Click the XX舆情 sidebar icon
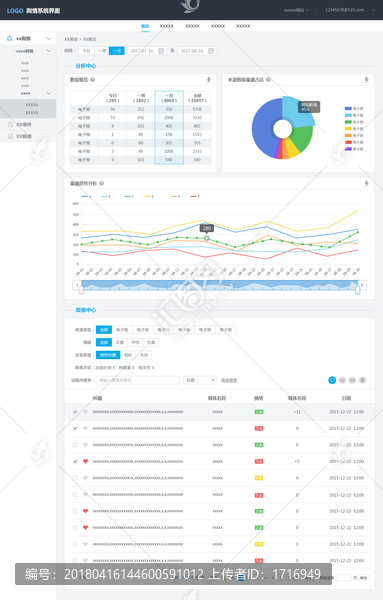The width and height of the screenshot is (383, 600). click(10, 39)
